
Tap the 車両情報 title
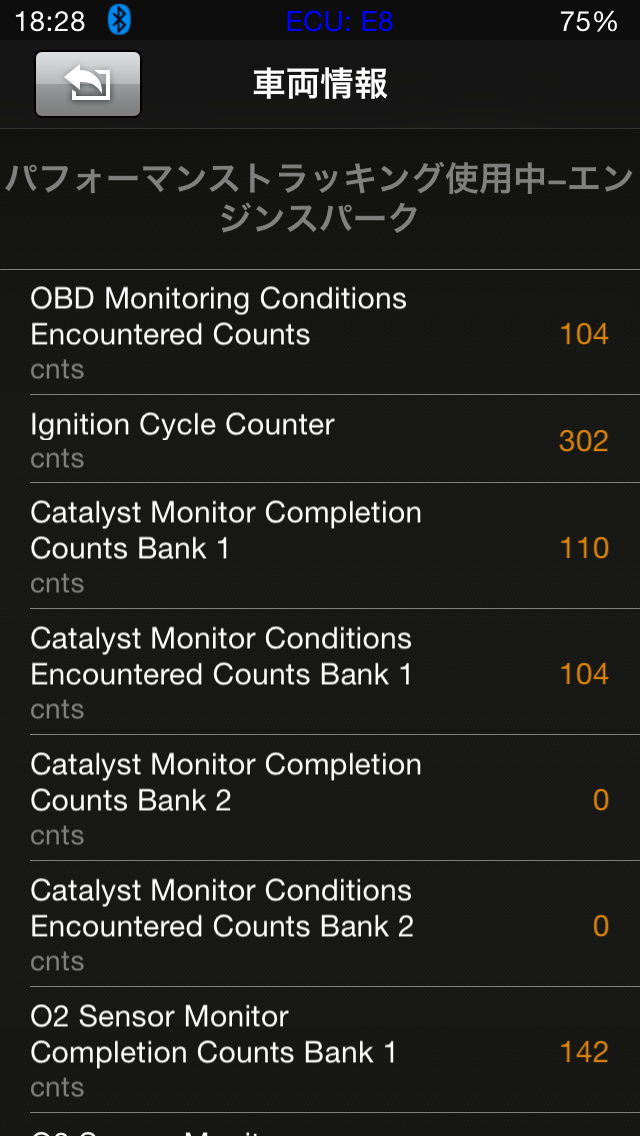pos(320,84)
